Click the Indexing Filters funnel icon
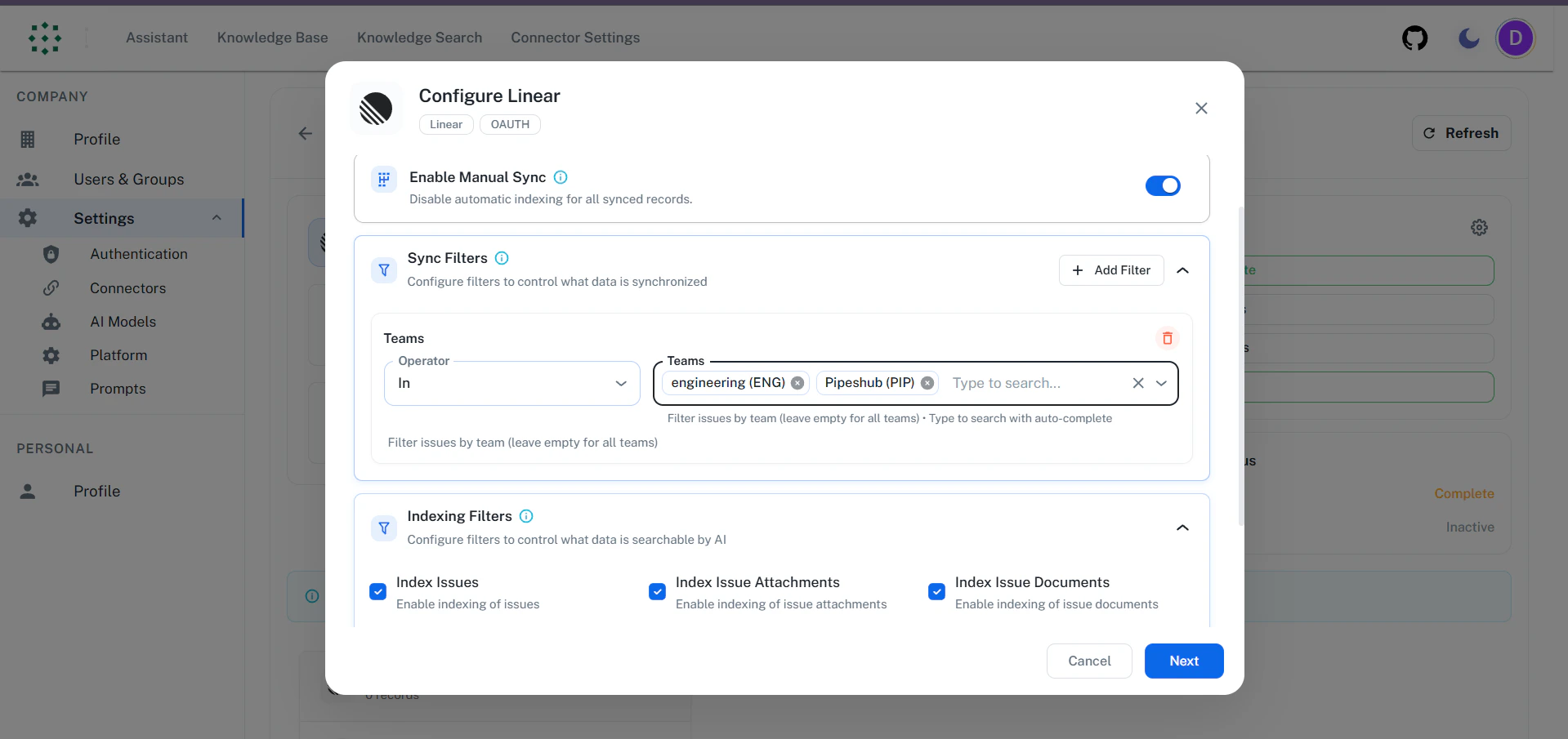 click(383, 528)
